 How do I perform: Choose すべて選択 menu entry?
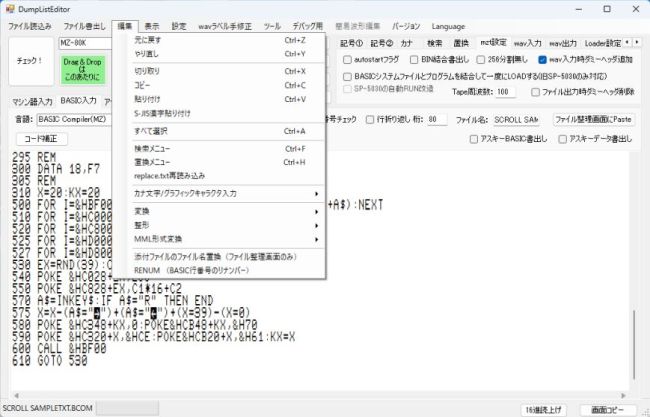click(226, 131)
